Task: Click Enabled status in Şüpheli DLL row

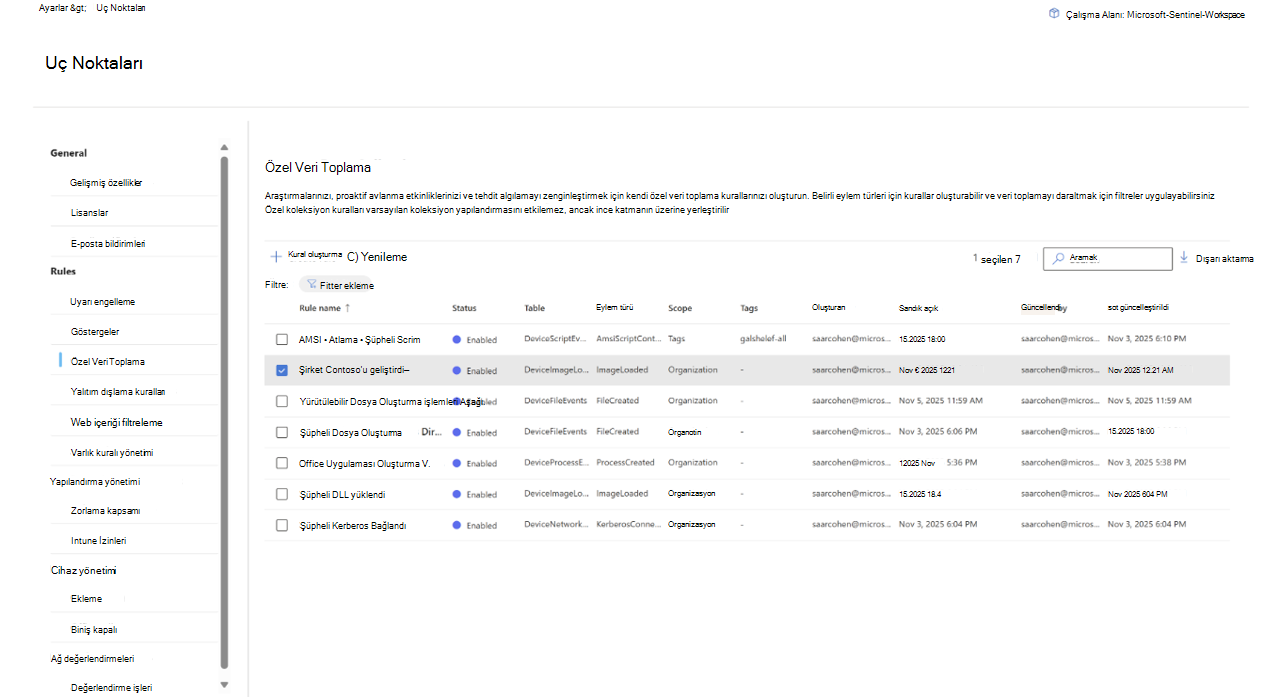Action: 475,494
